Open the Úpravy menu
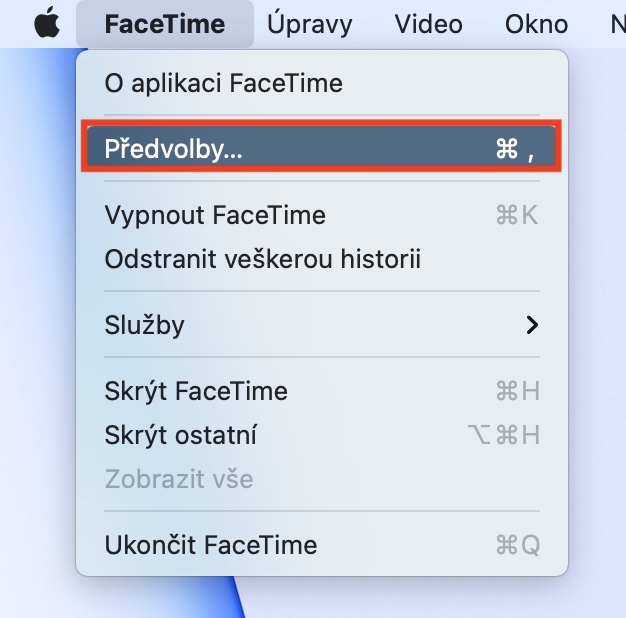 coord(310,24)
